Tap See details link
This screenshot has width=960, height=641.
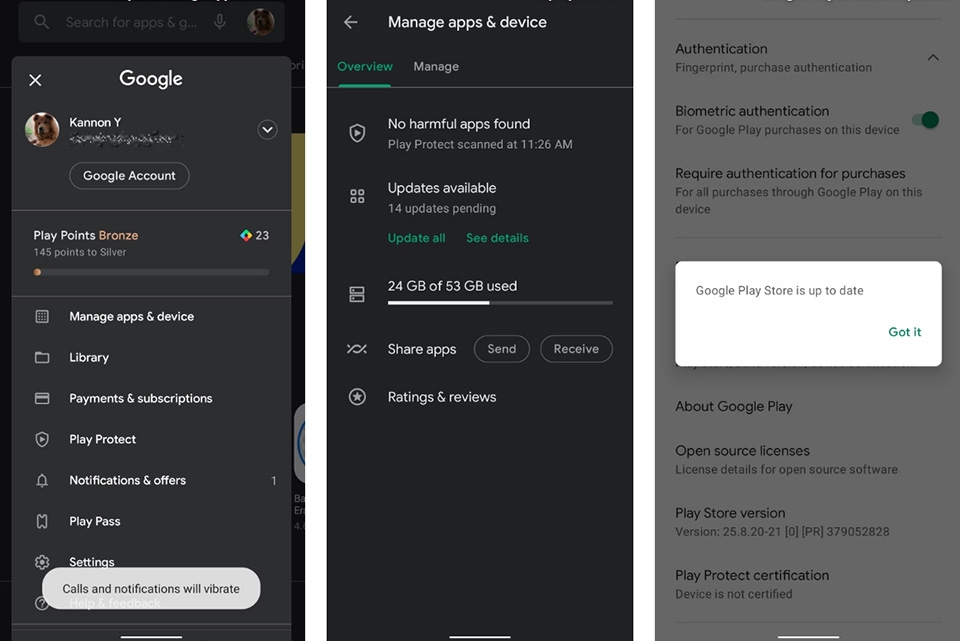pyautogui.click(x=497, y=238)
